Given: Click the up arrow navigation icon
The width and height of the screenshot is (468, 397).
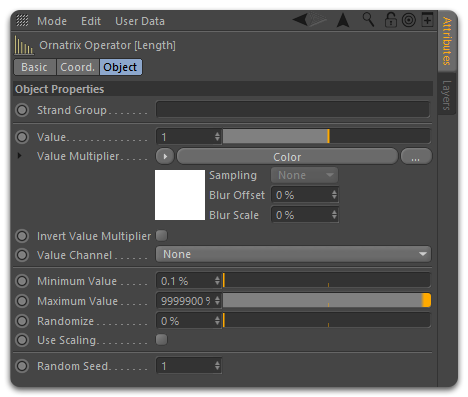Looking at the screenshot, I should coord(343,20).
